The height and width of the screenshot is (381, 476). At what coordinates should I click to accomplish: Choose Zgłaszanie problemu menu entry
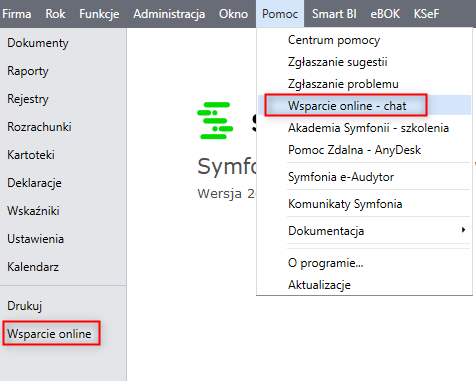coord(343,84)
